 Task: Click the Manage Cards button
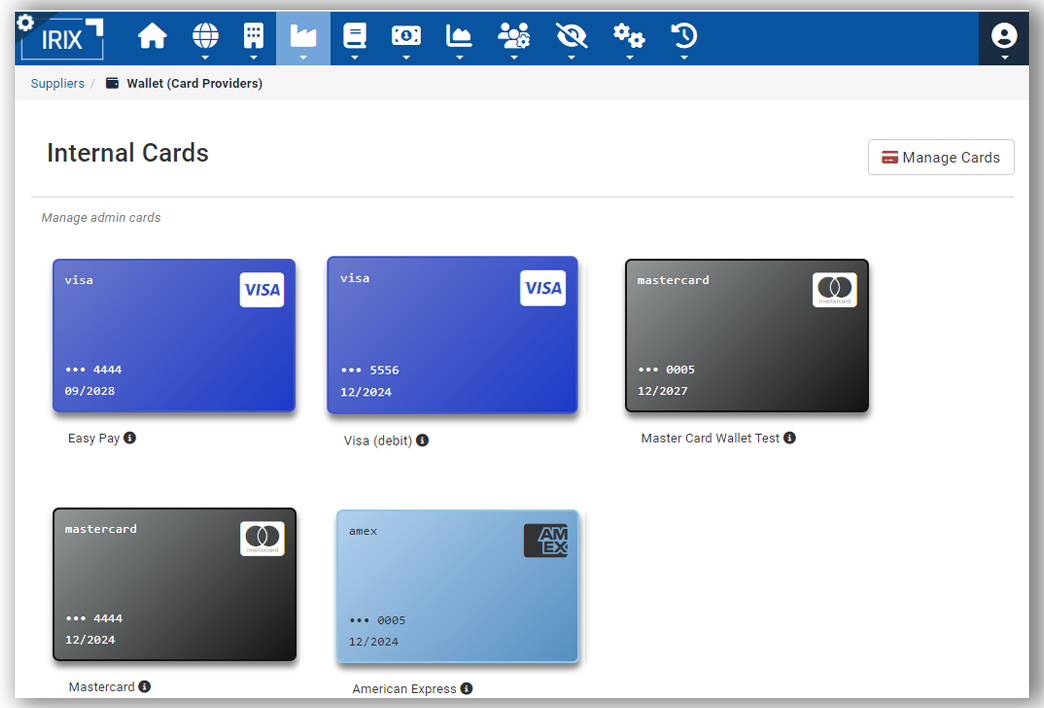[x=941, y=157]
